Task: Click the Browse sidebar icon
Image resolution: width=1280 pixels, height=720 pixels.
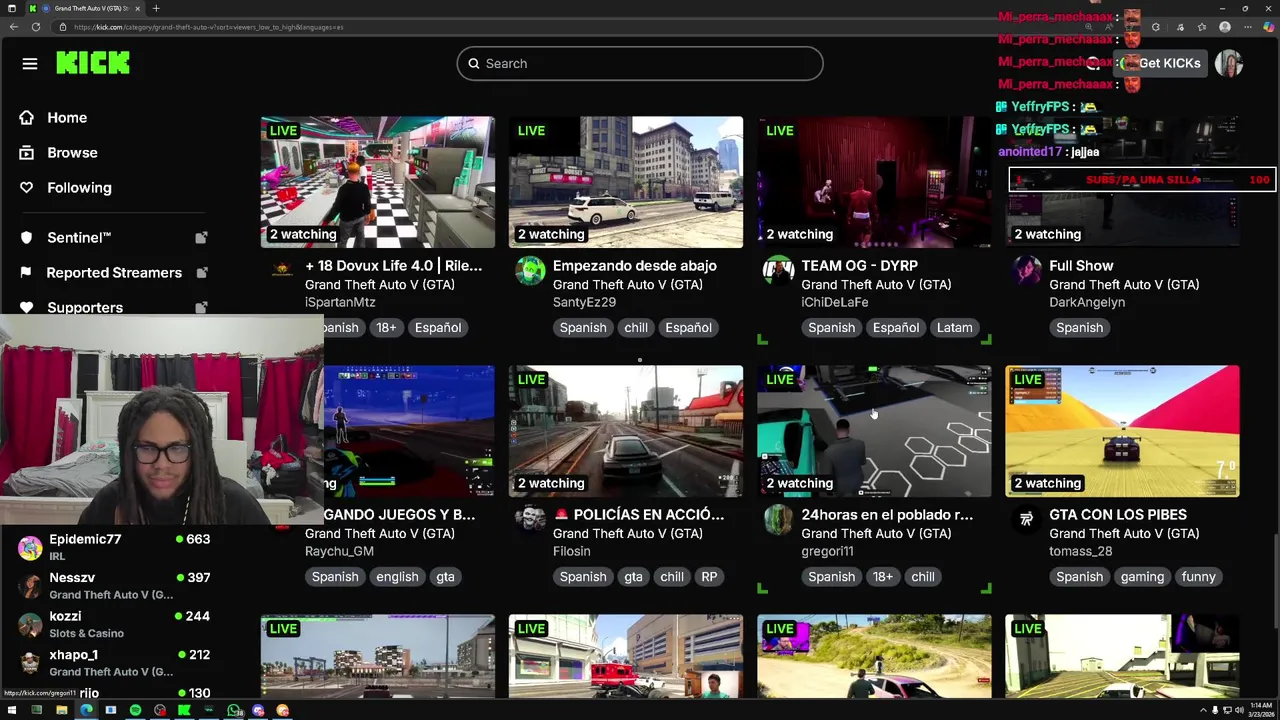Action: (27, 153)
